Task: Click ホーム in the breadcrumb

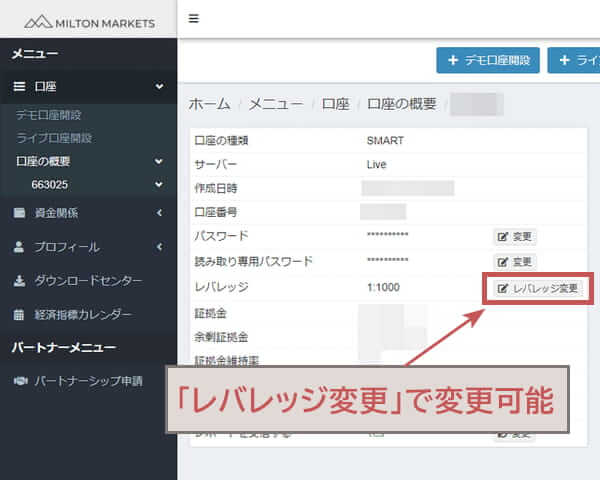Action: click(x=210, y=104)
